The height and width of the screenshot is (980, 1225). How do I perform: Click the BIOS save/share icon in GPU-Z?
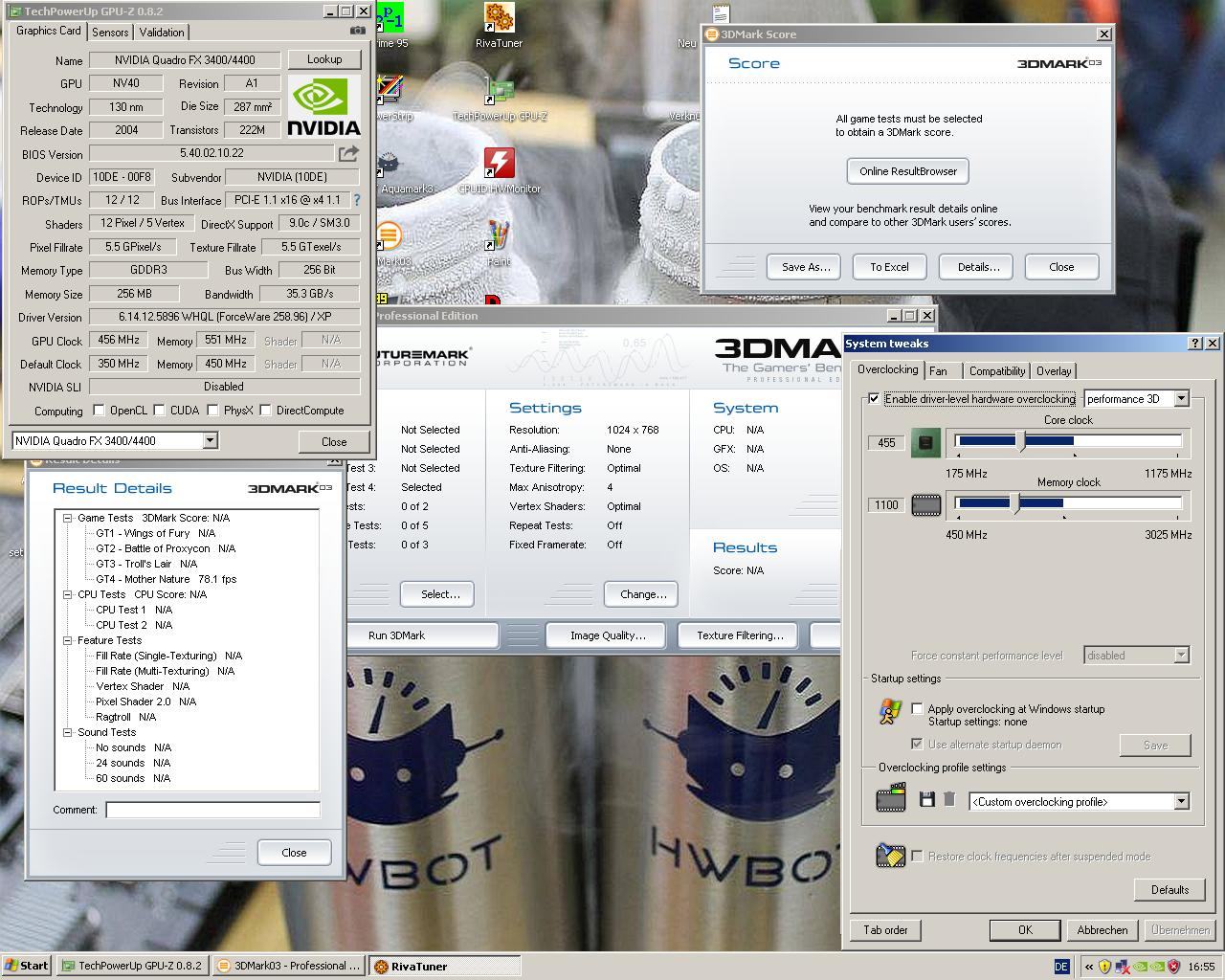coord(348,153)
